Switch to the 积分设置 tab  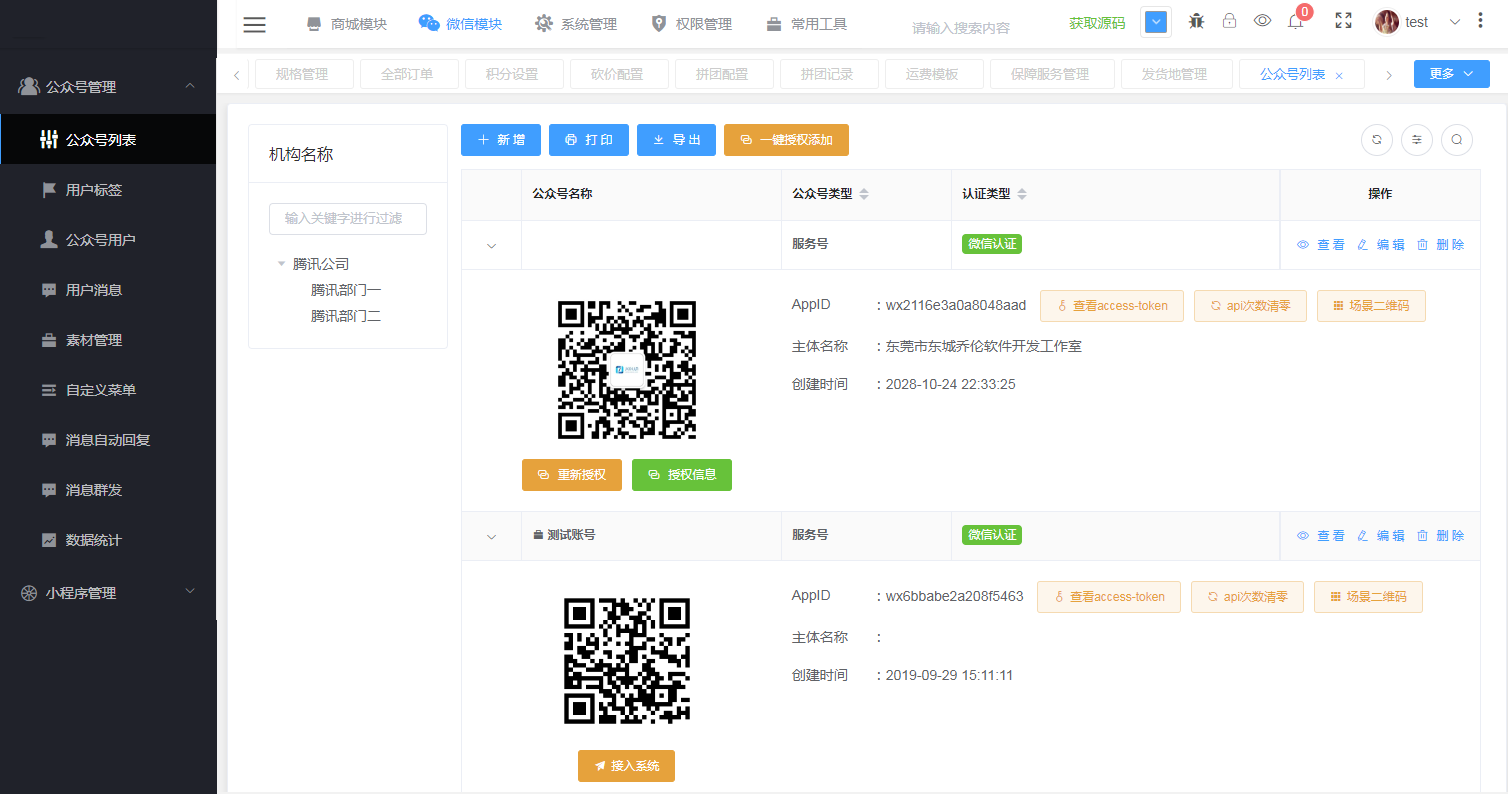pos(512,74)
